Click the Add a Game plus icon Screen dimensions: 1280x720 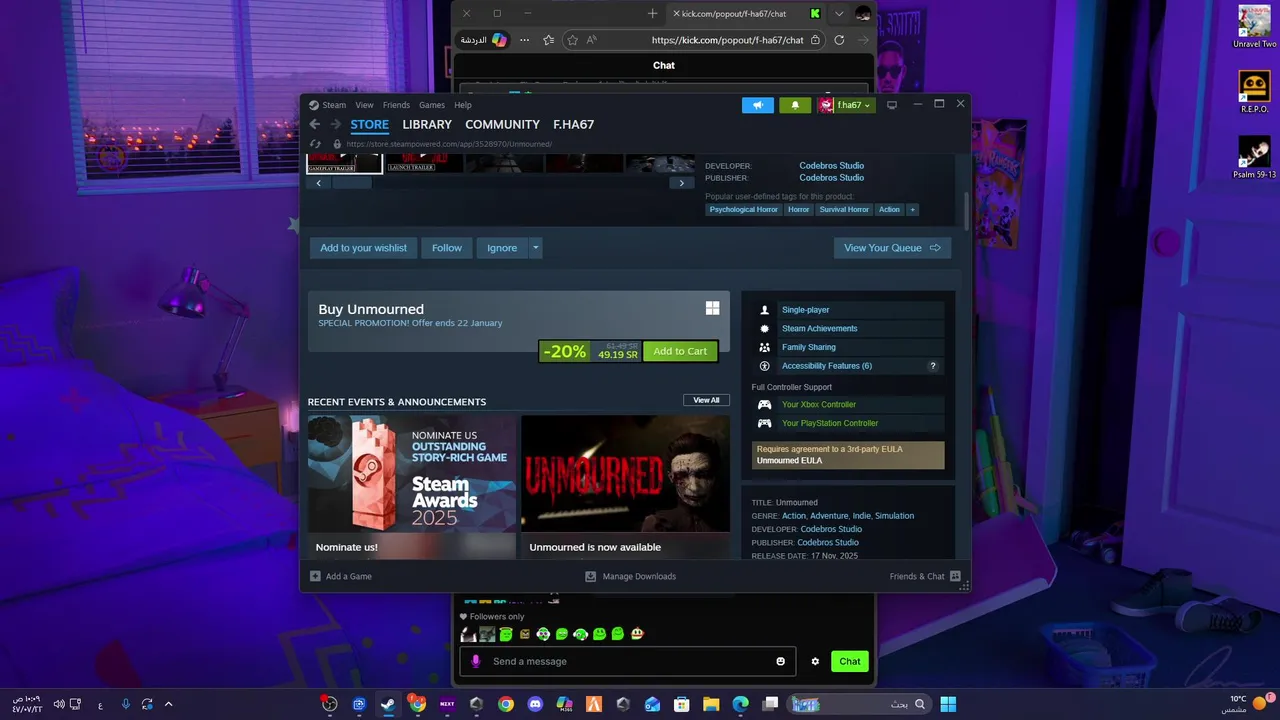[x=315, y=576]
